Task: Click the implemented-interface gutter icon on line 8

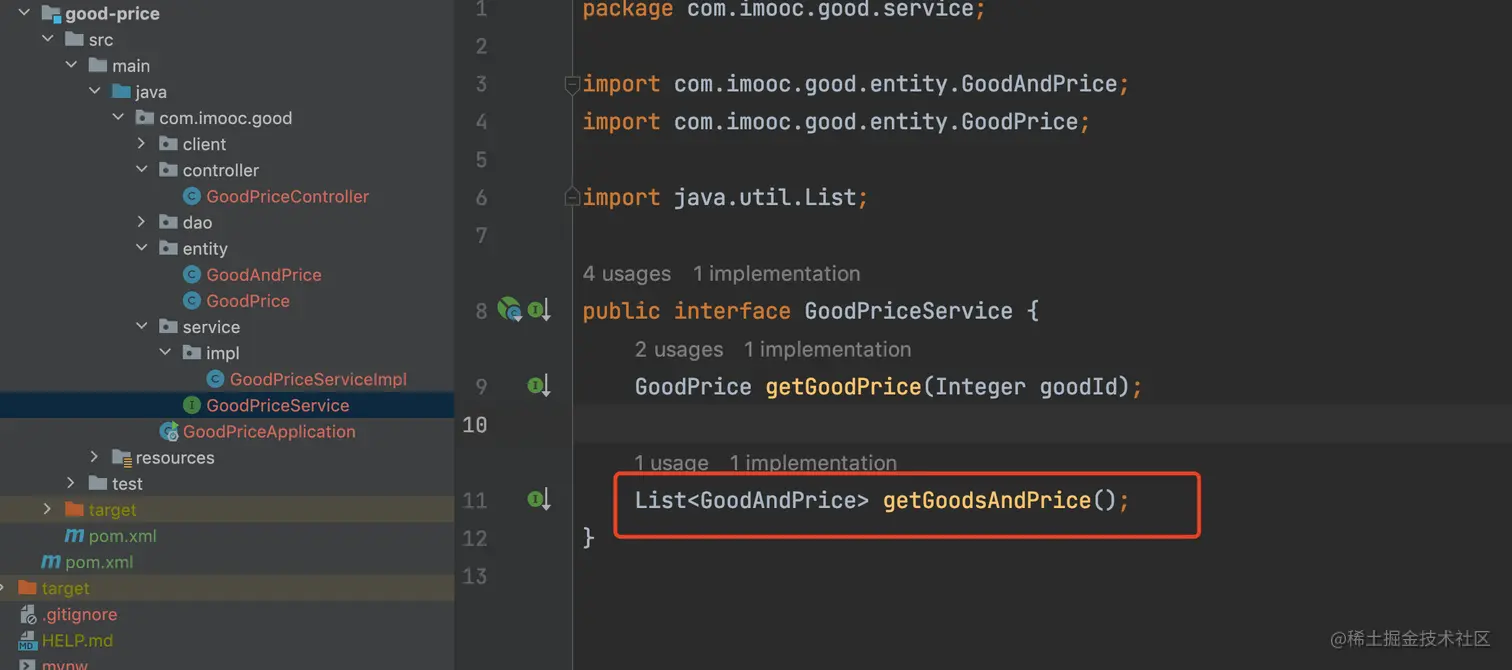Action: point(539,310)
